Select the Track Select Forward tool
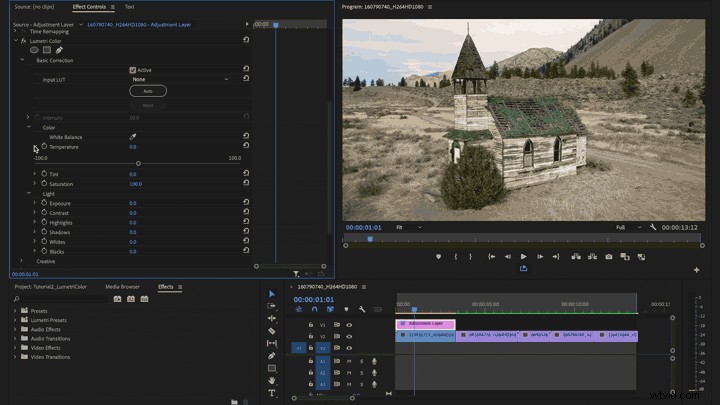 click(x=272, y=306)
